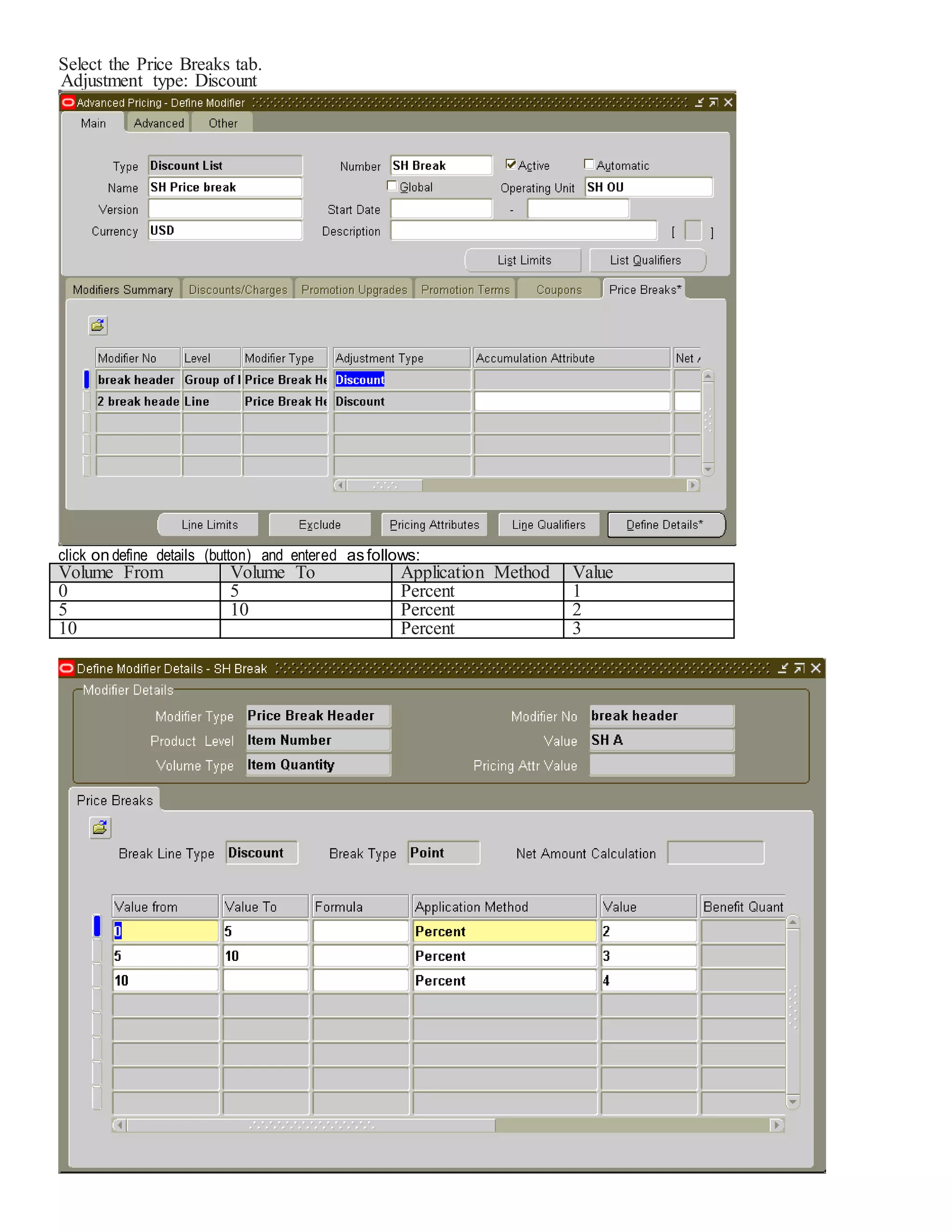
Task: Enable the Global checkbox
Action: click(392, 185)
